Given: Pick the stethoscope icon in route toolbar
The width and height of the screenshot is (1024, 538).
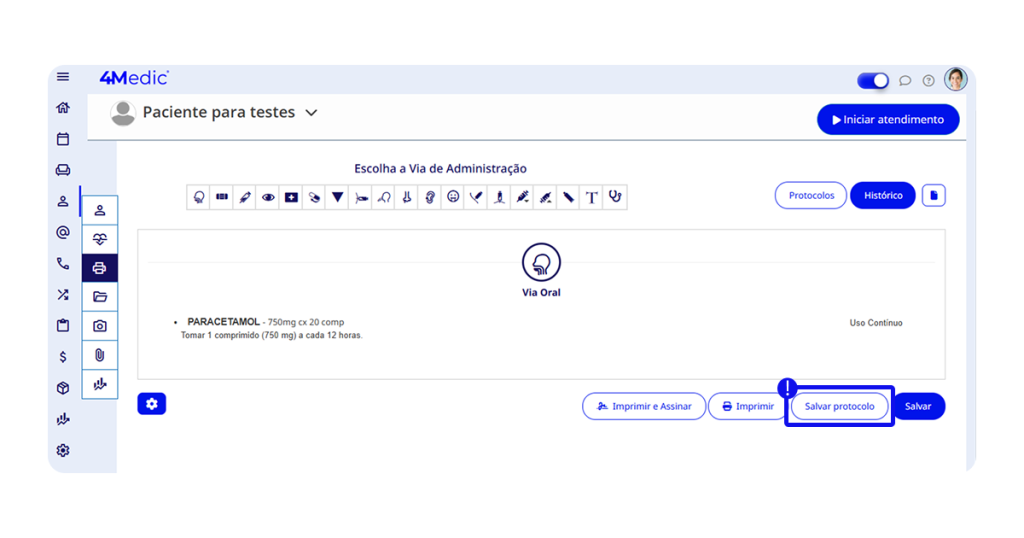Looking at the screenshot, I should click(615, 197).
